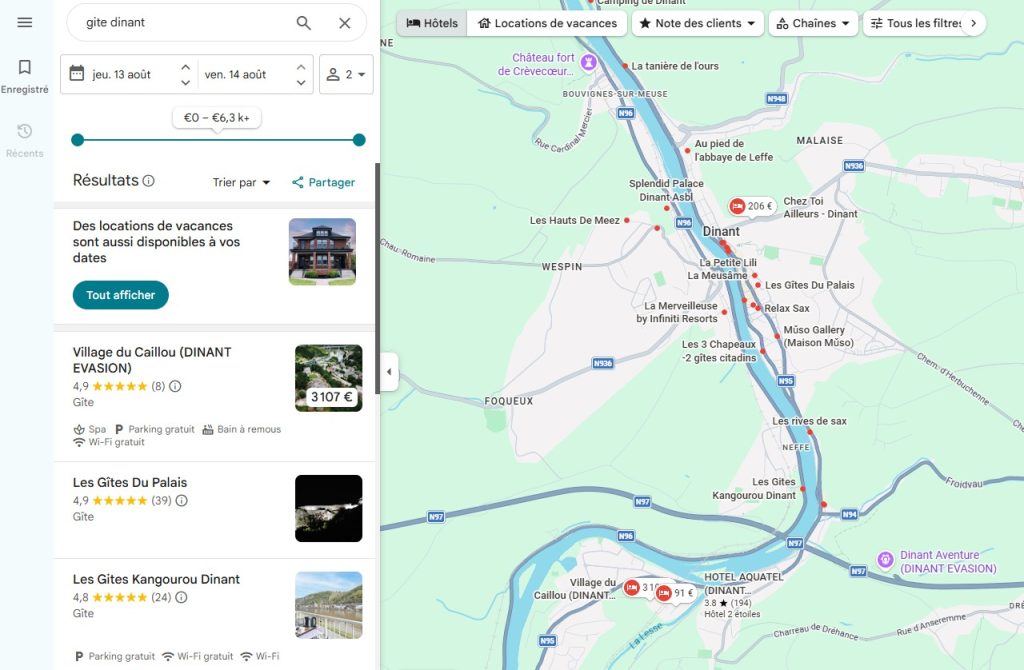1024x670 pixels.
Task: Open Village du Caillou photo thumbnail
Action: [328, 378]
